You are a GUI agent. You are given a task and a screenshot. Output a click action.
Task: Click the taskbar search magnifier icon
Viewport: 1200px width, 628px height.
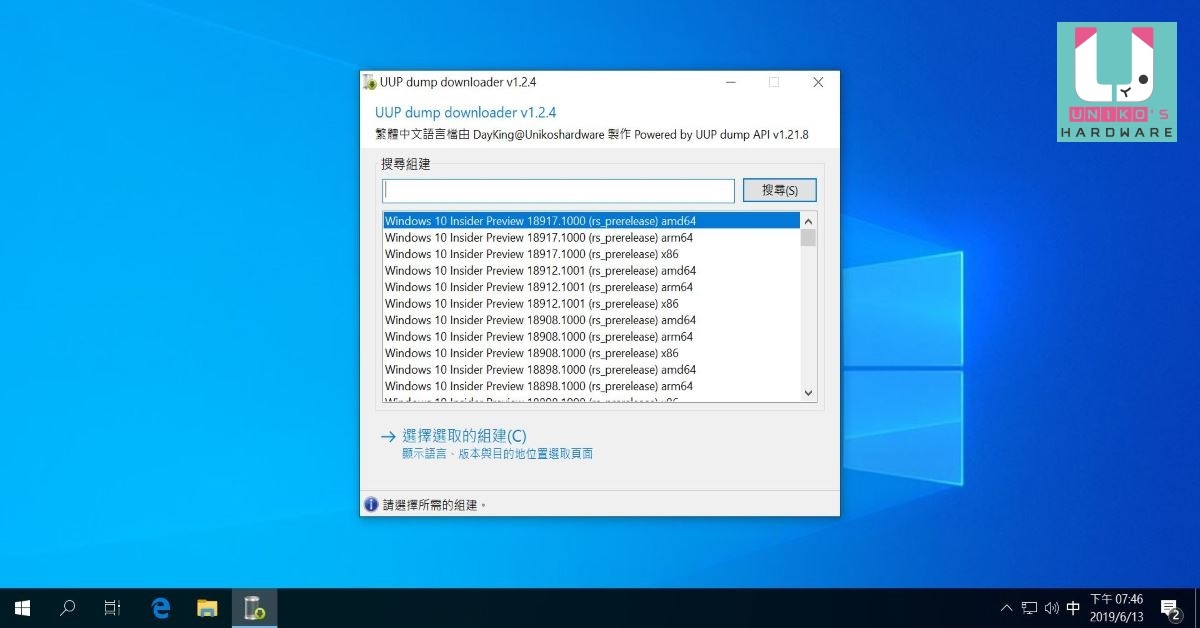pos(68,607)
